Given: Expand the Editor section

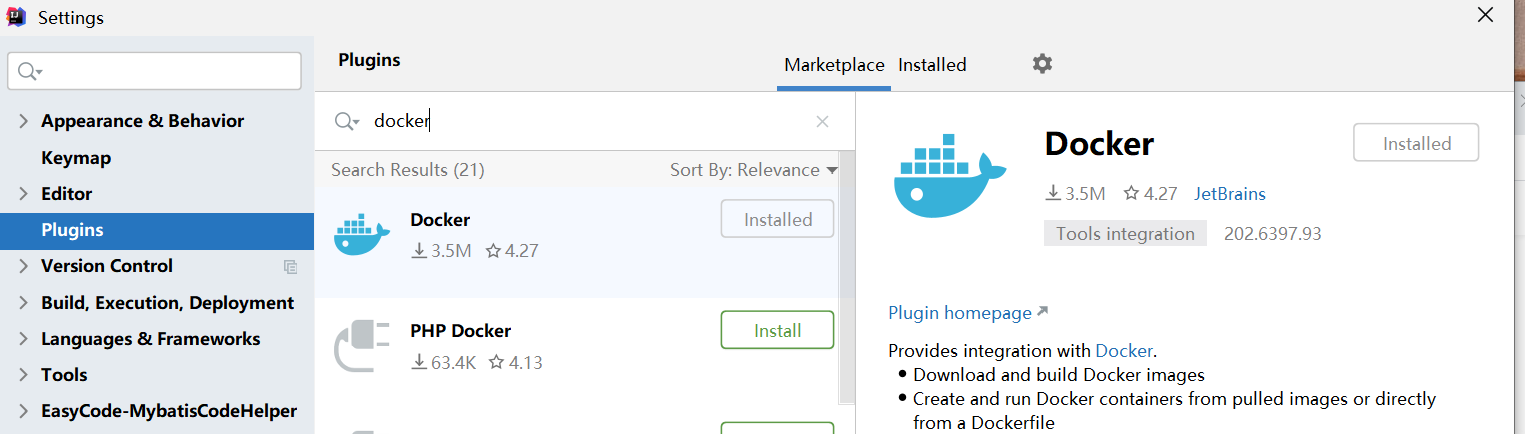Looking at the screenshot, I should (23, 194).
